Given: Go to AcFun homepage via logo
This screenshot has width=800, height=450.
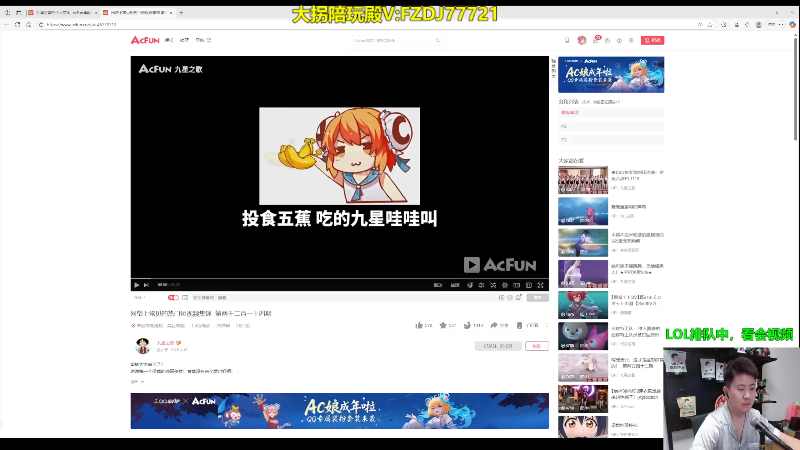Looking at the screenshot, I should tap(145, 40).
